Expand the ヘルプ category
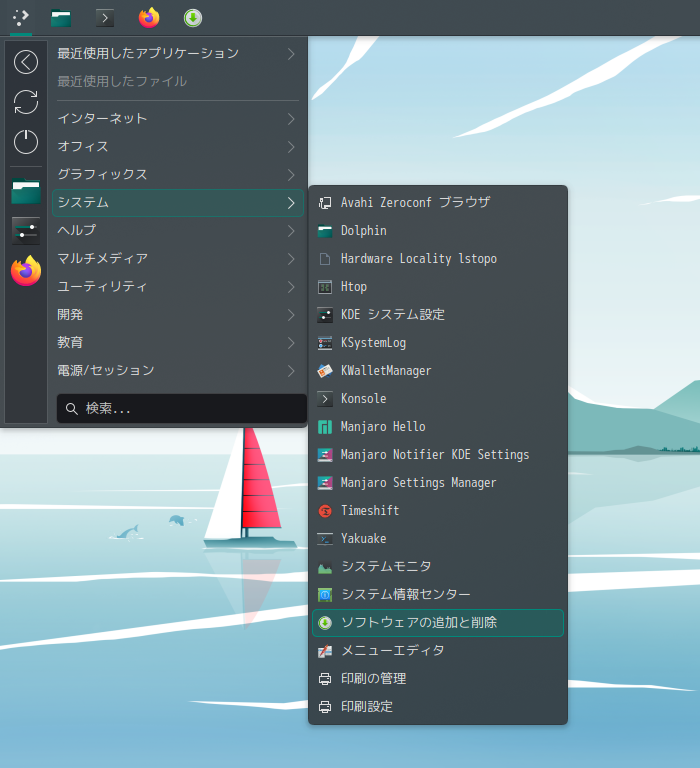The width and height of the screenshot is (700, 768). (178, 231)
